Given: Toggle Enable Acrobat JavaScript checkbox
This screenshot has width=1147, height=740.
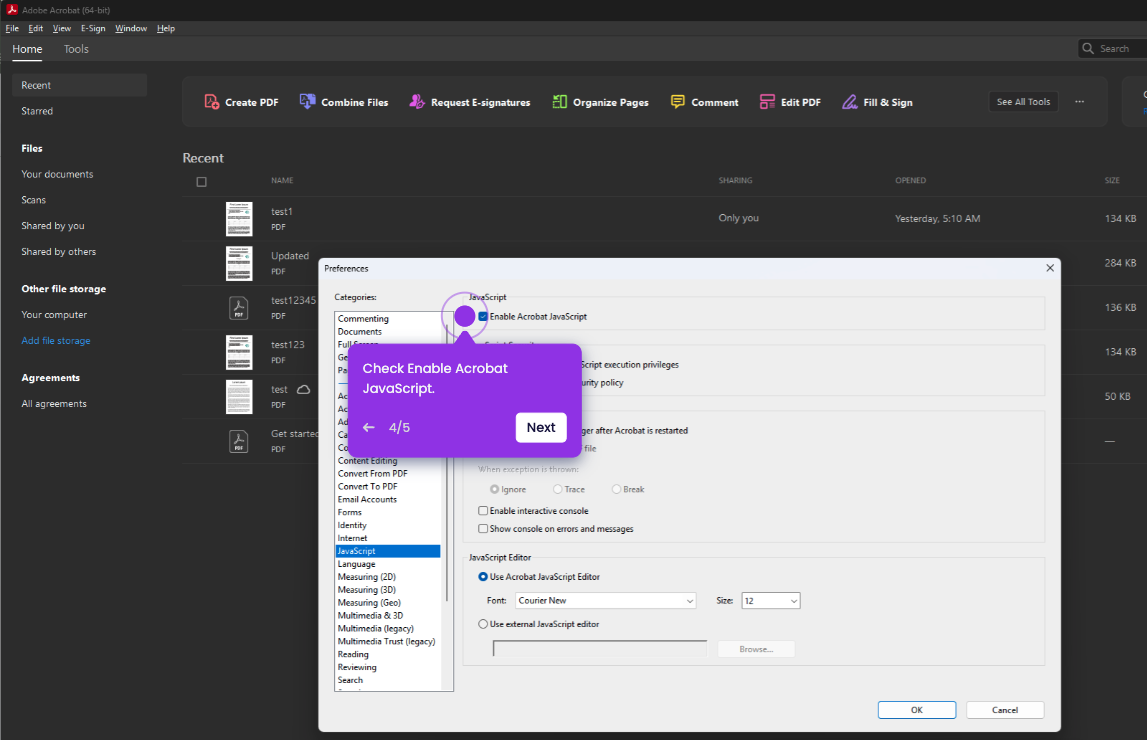Looking at the screenshot, I should coord(483,317).
